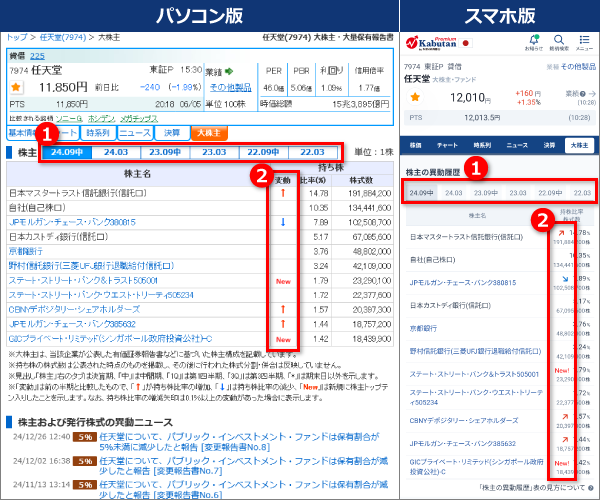This screenshot has height=500, width=600.
Task: Open the menu list icon in smartphone header
Action: click(x=584, y=42)
